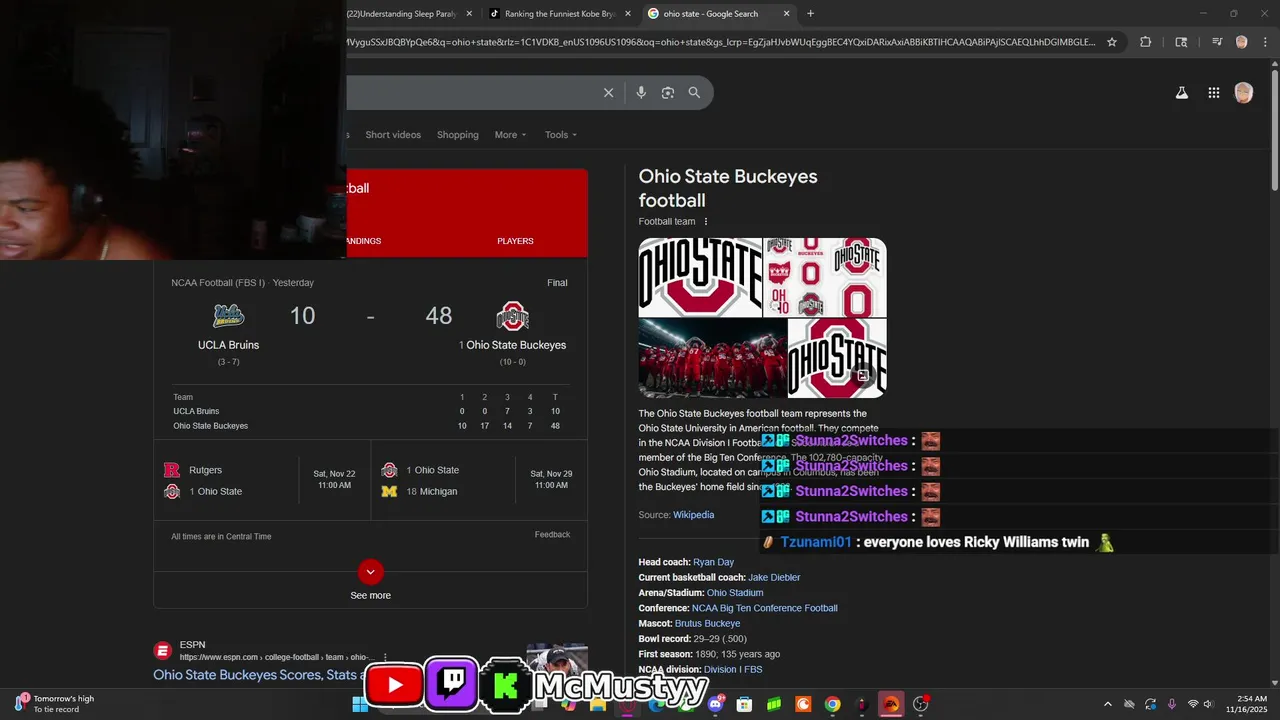Viewport: 1280px width, 720px height.
Task: Open the Wikipedia source link
Action: 693,515
